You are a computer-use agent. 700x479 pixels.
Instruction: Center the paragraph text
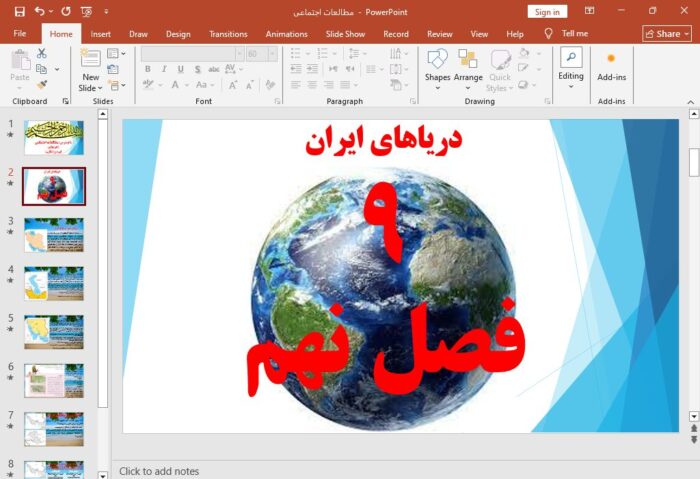tap(312, 84)
